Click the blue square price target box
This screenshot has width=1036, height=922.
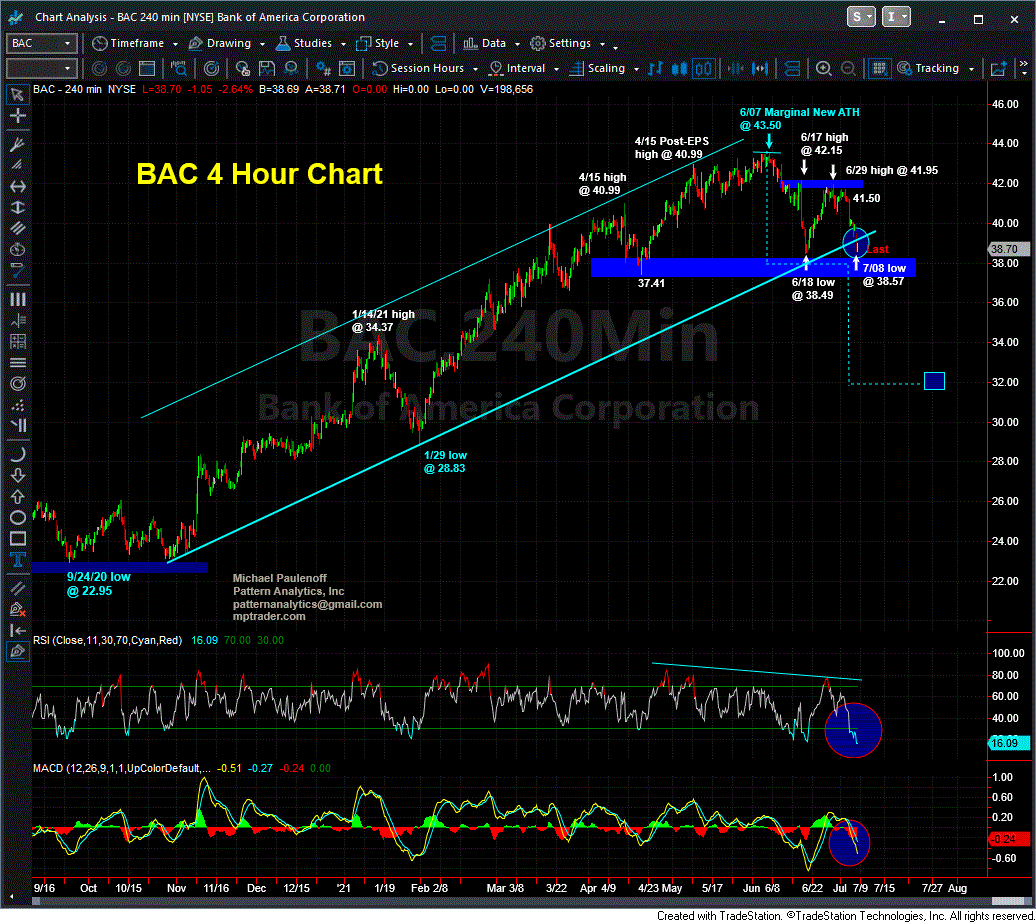tap(934, 381)
